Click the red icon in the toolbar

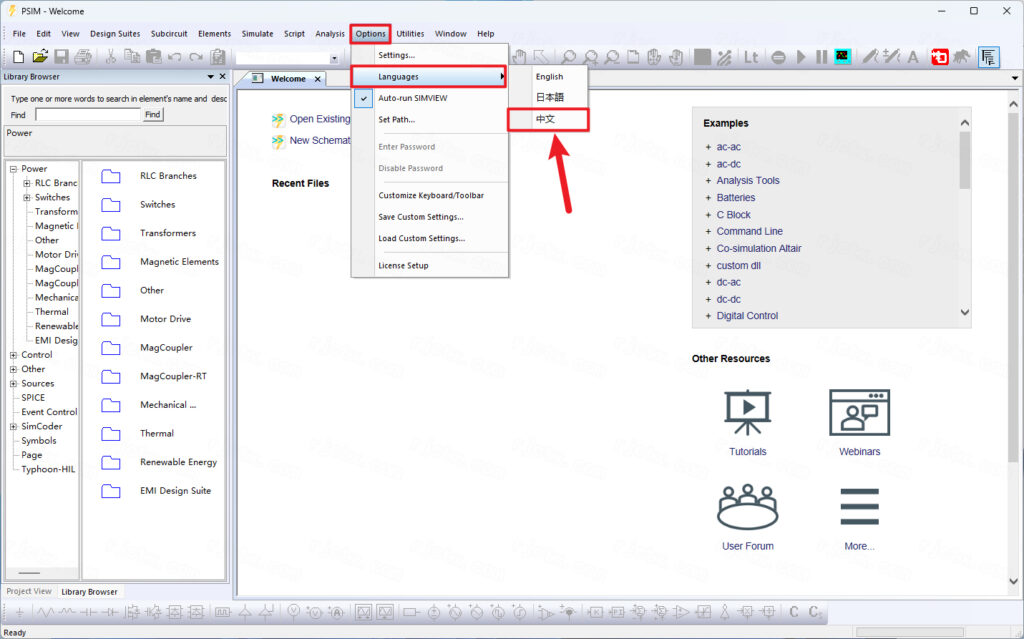[x=939, y=57]
